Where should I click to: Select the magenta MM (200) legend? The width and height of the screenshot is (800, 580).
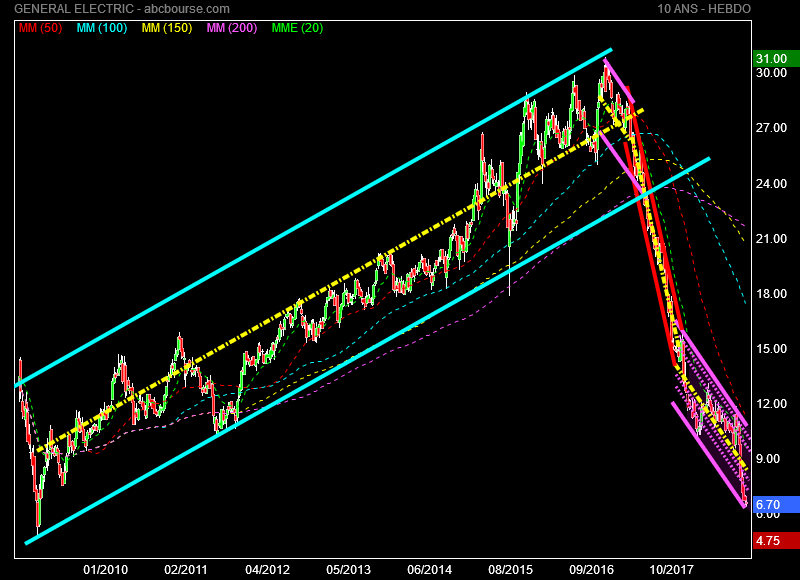click(x=232, y=28)
